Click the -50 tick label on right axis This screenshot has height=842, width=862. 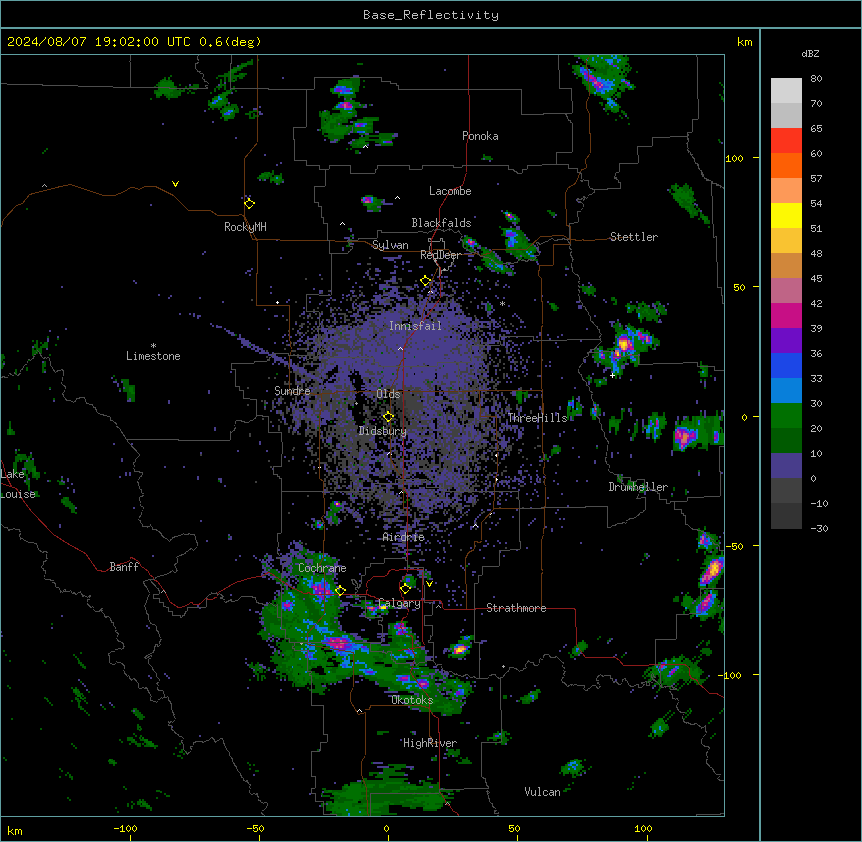pyautogui.click(x=734, y=546)
